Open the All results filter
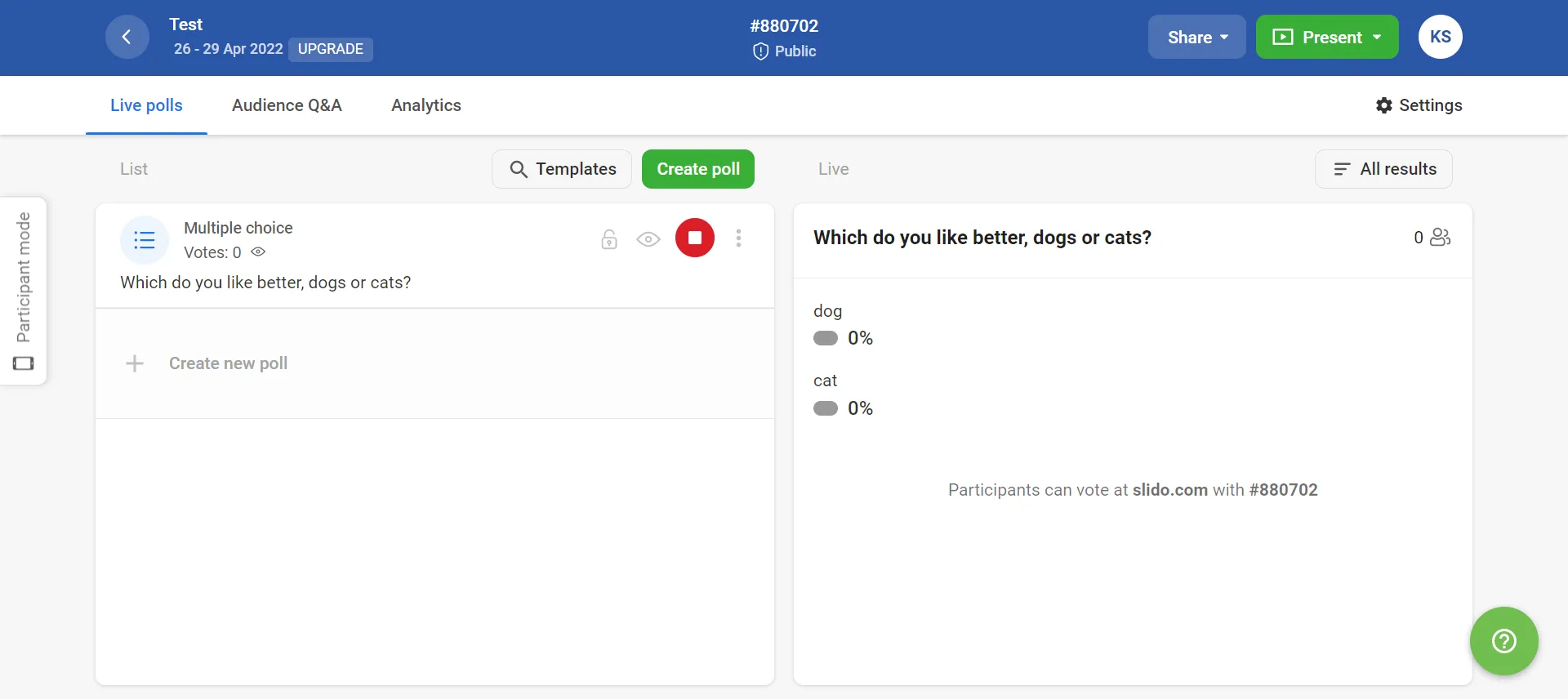This screenshot has width=1568, height=699. [x=1383, y=169]
